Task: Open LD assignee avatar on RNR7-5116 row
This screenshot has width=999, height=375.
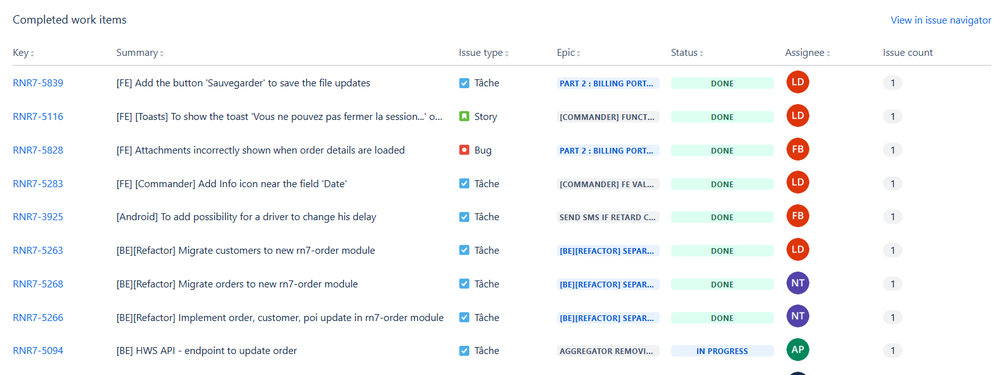Action: [798, 116]
